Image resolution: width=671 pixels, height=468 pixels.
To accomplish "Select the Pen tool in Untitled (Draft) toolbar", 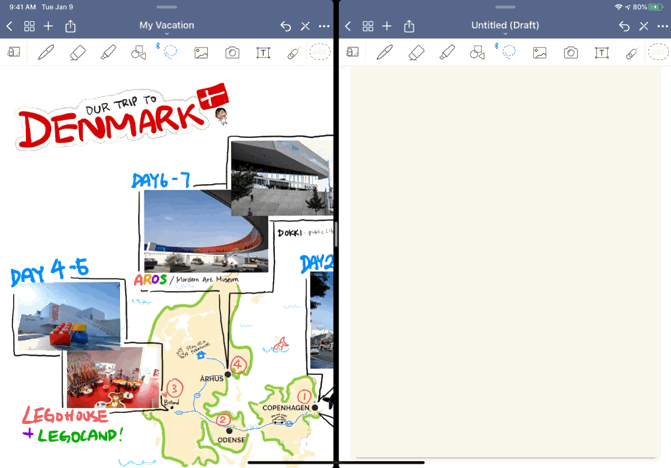I will click(384, 52).
